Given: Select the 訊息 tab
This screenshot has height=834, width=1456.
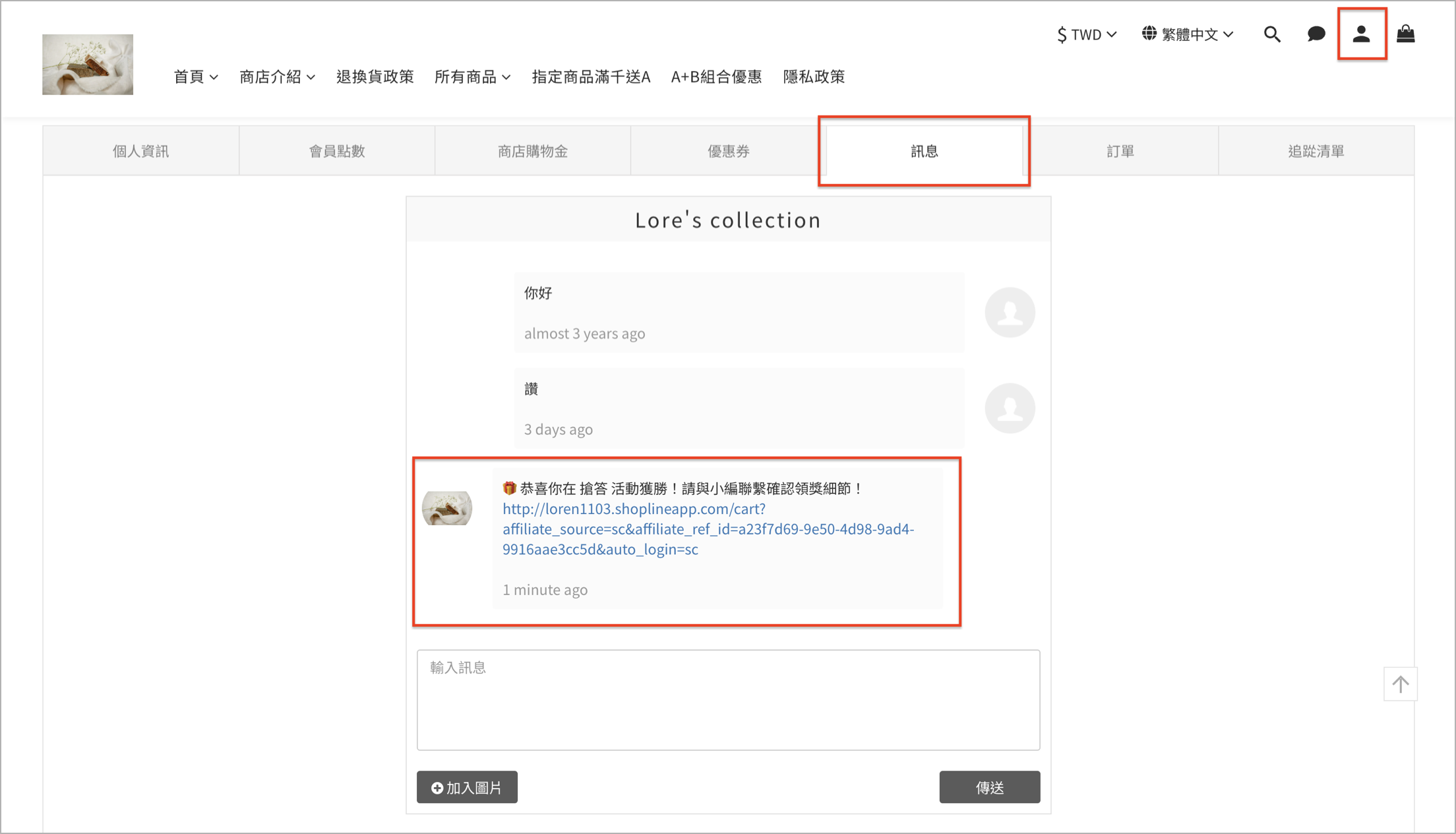Looking at the screenshot, I should 925,151.
